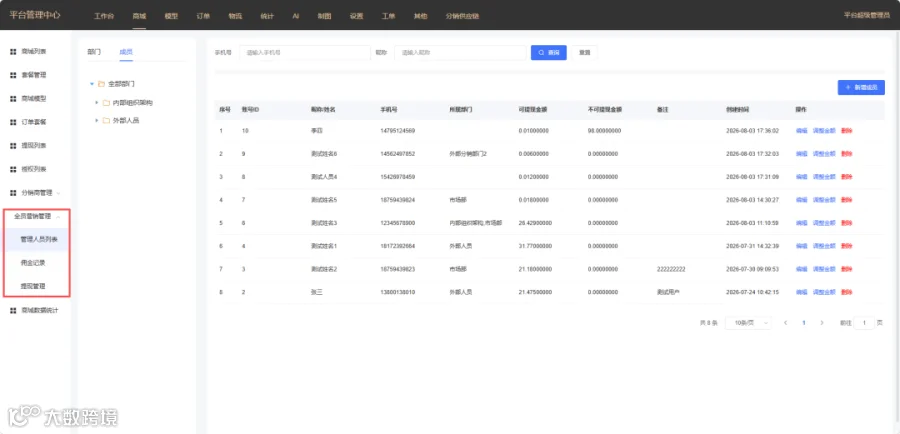Open the 物流 top menu

235,16
